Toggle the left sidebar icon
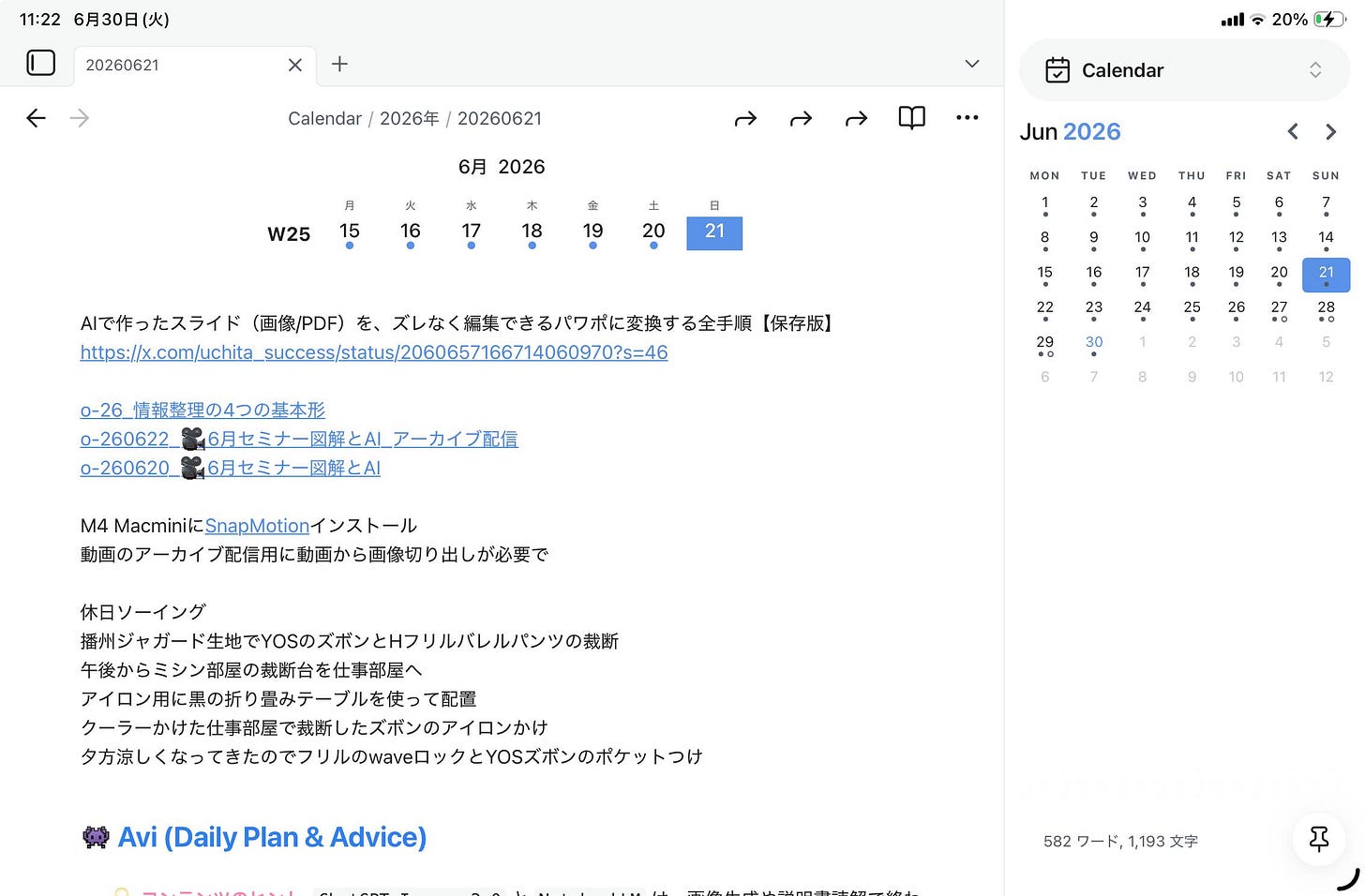Viewport: 1365px width, 896px height. tap(40, 63)
